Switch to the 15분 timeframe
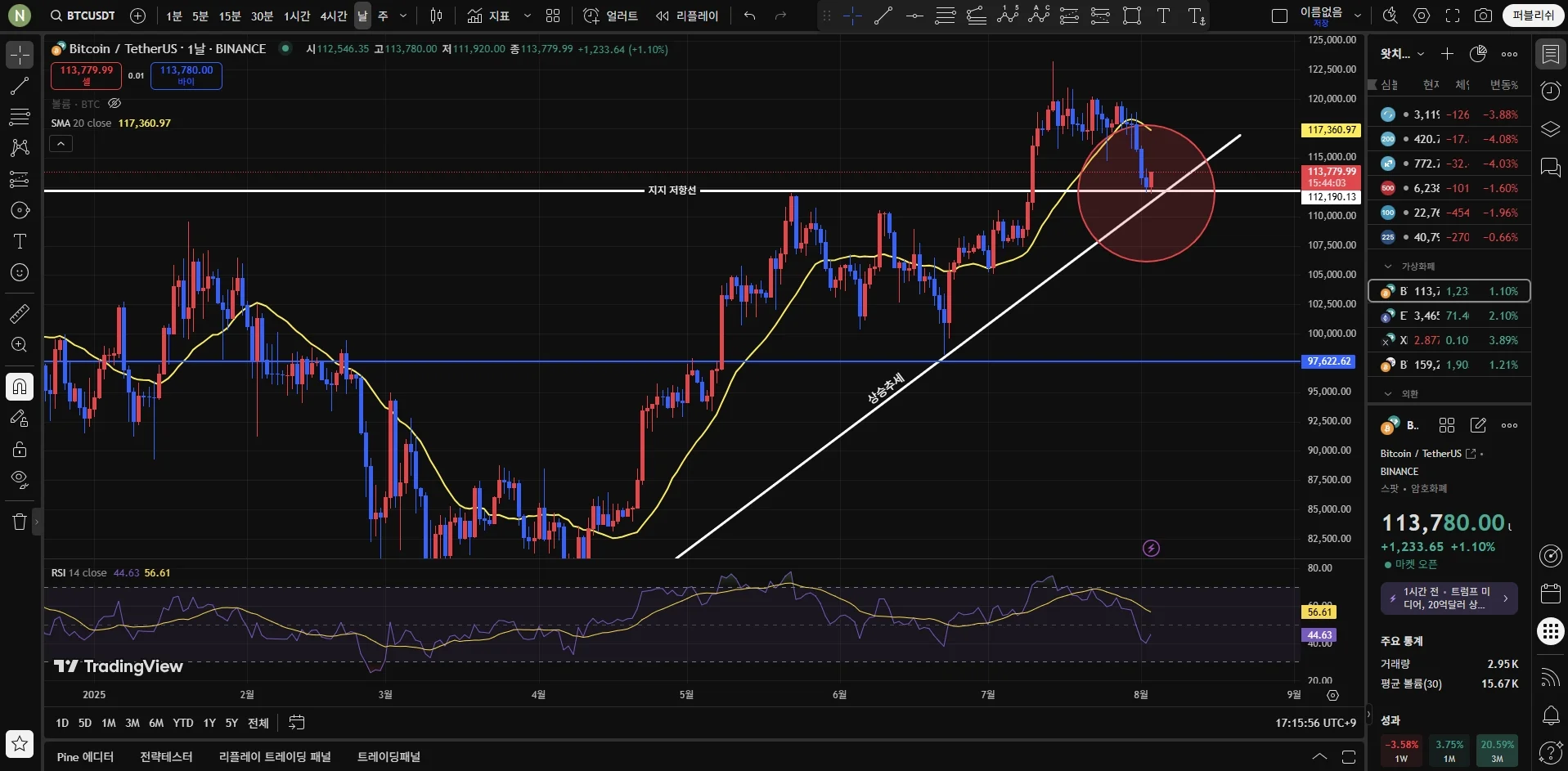This screenshot has height=771, width=1568. pyautogui.click(x=230, y=16)
